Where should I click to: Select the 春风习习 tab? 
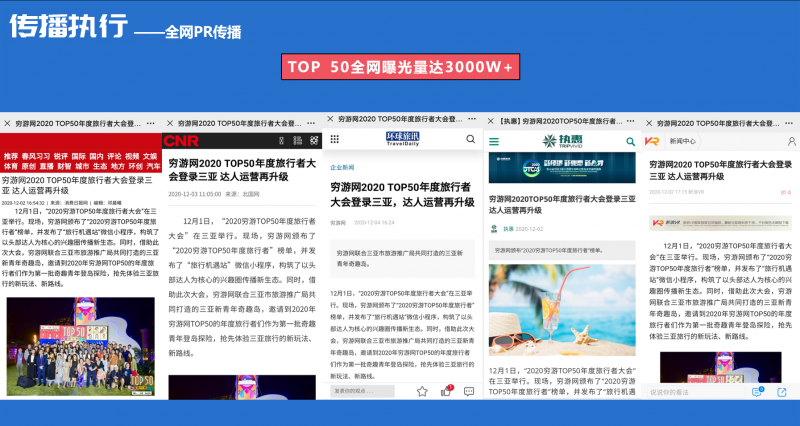(36, 156)
